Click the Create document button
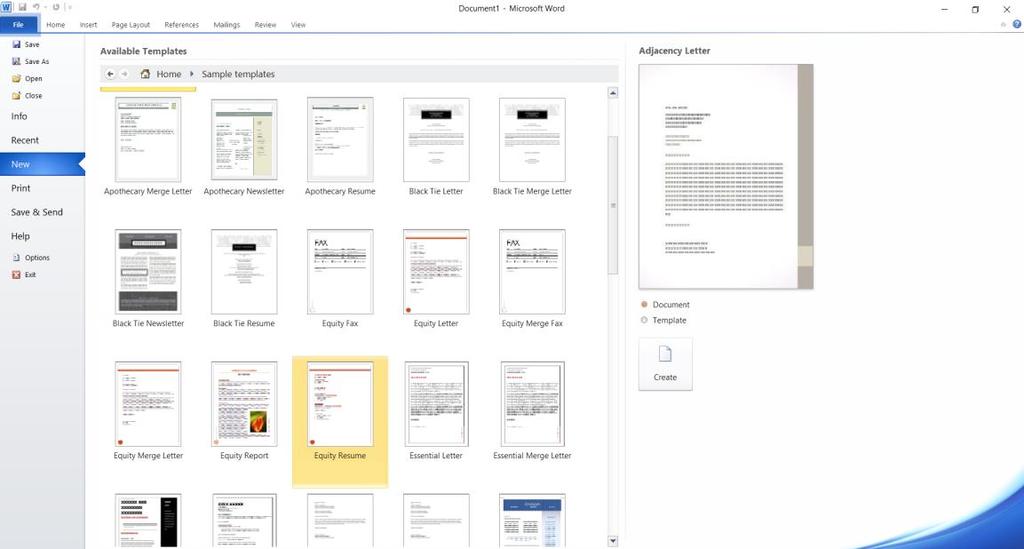1024x549 pixels. tap(665, 364)
